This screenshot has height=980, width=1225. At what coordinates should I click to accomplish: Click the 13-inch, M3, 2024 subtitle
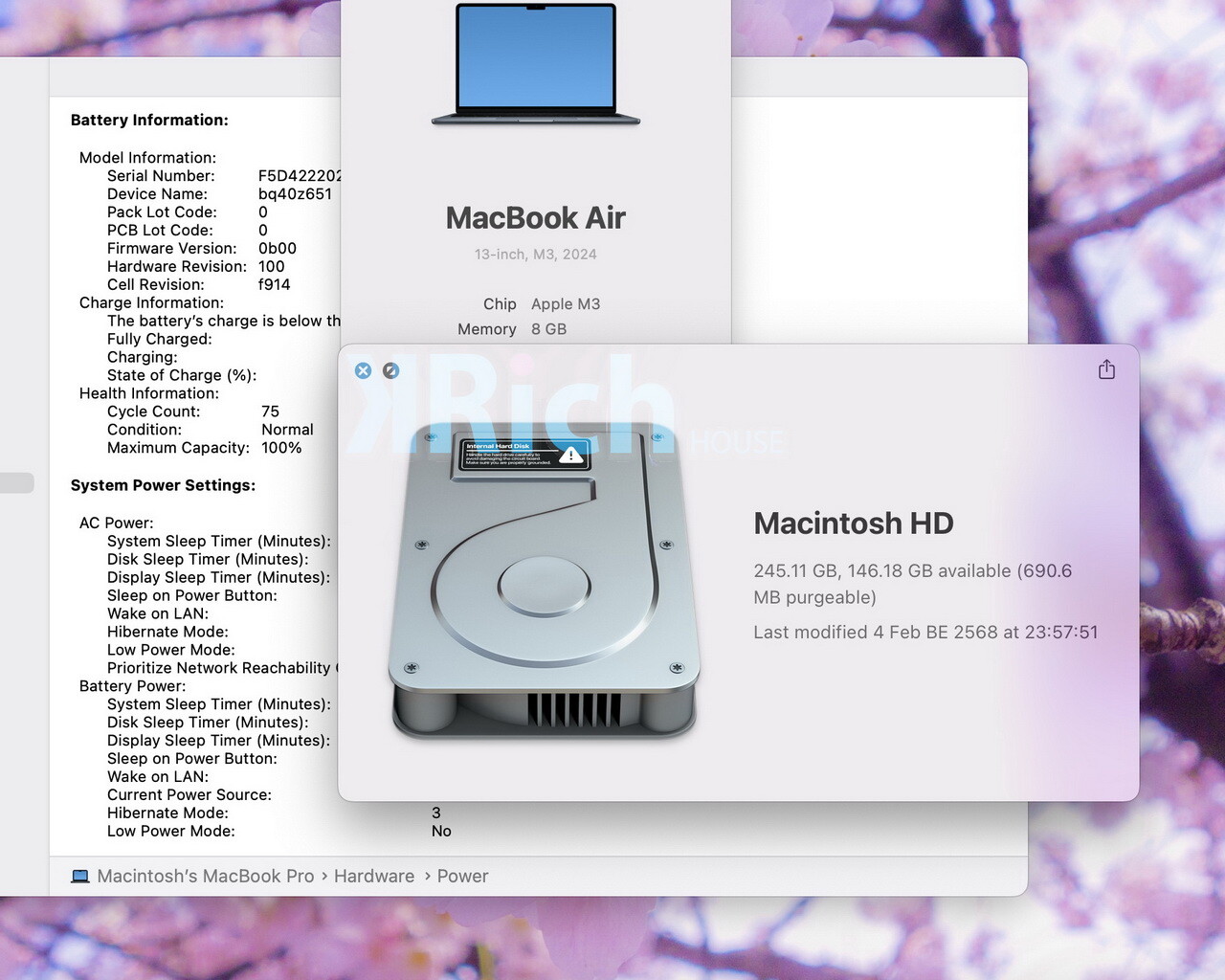[x=535, y=255]
